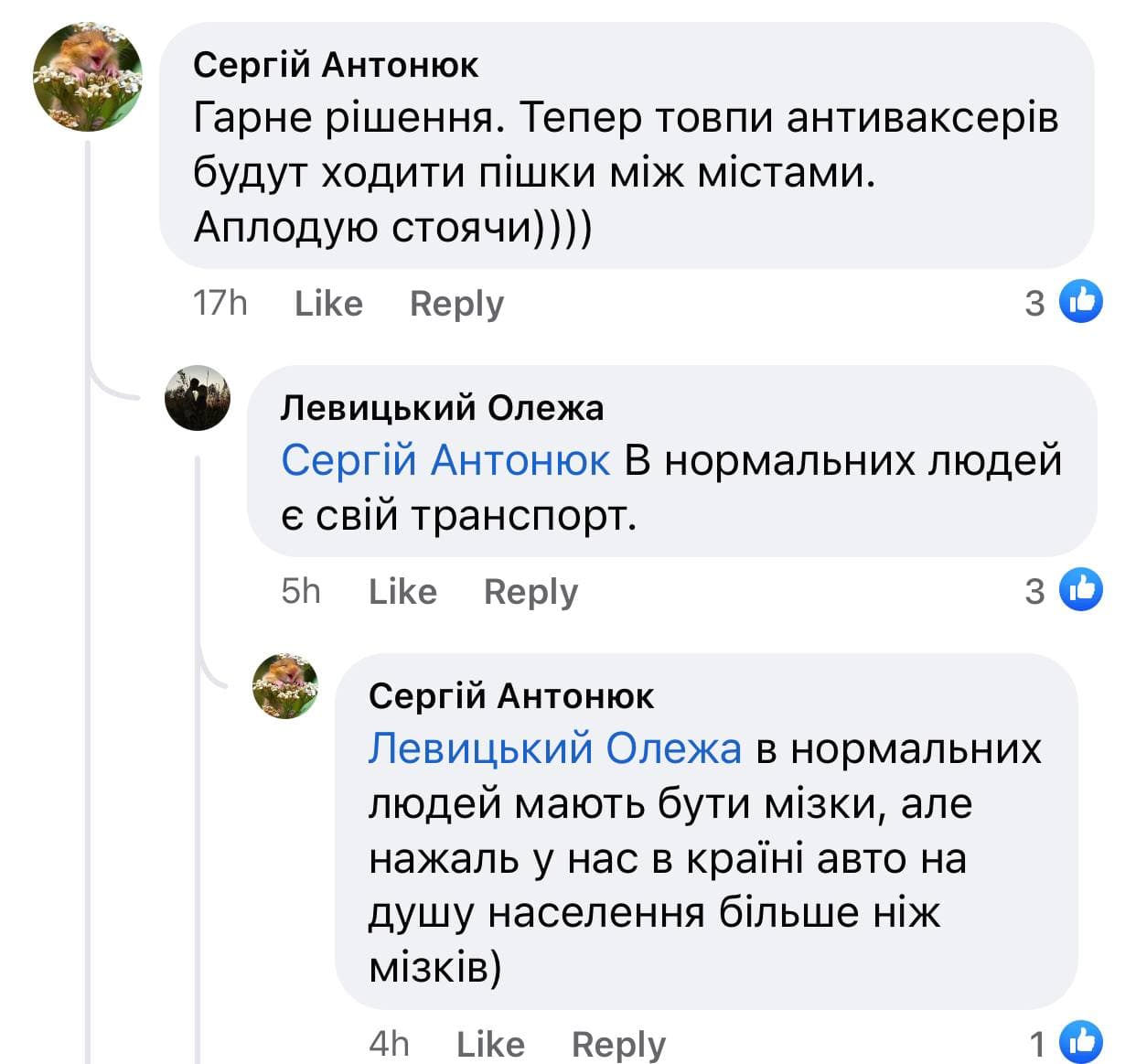Open the 5h timestamp of the second comment
Screen dimensions: 1136x1064
[x=301, y=591]
